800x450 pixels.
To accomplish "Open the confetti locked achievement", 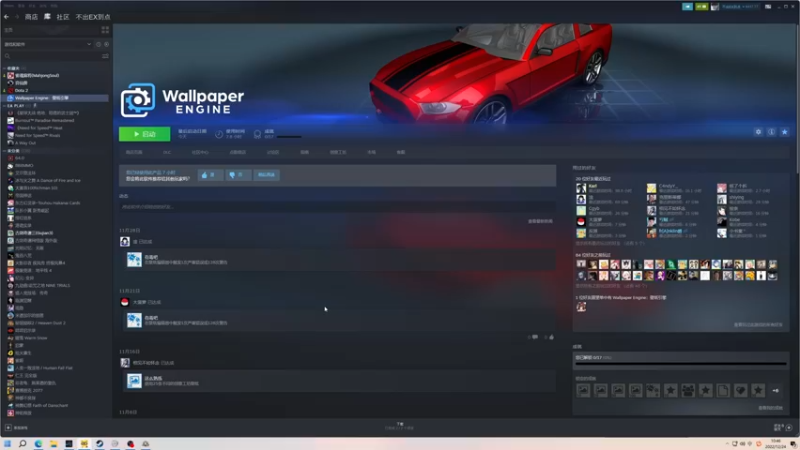I will [x=653, y=391].
